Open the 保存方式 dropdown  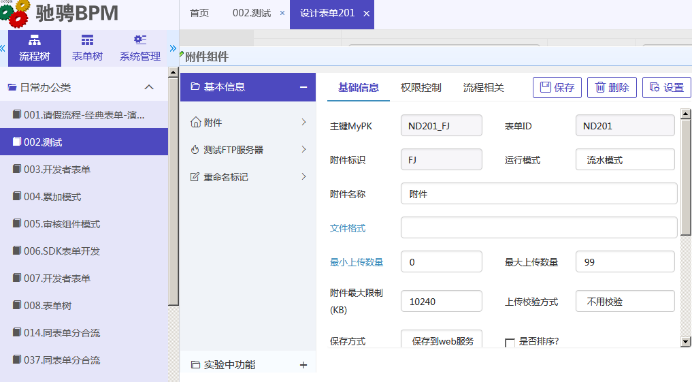(442, 339)
